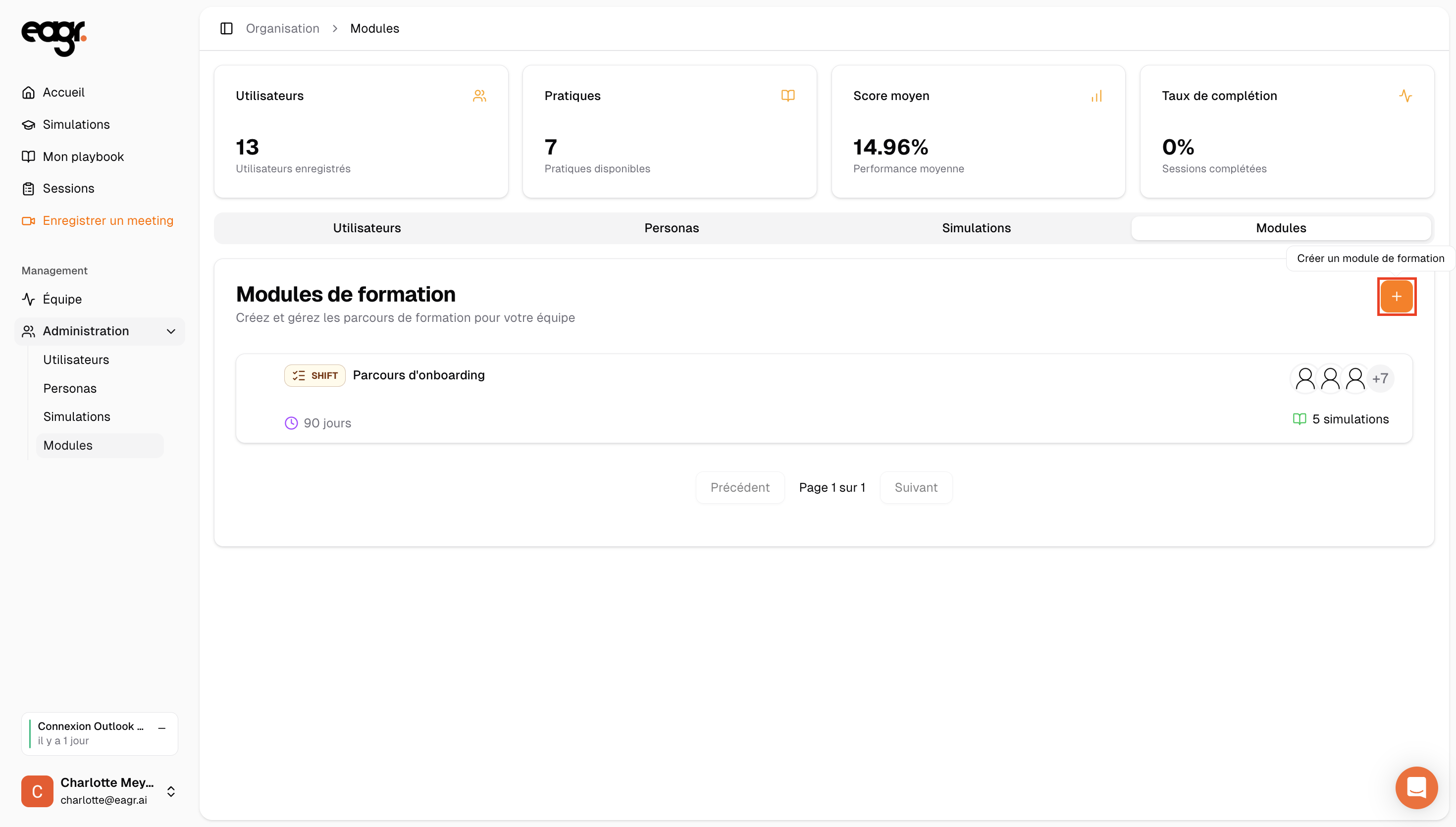Image resolution: width=1456 pixels, height=827 pixels.
Task: Switch to the Utilisateurs tab
Action: coord(367,228)
